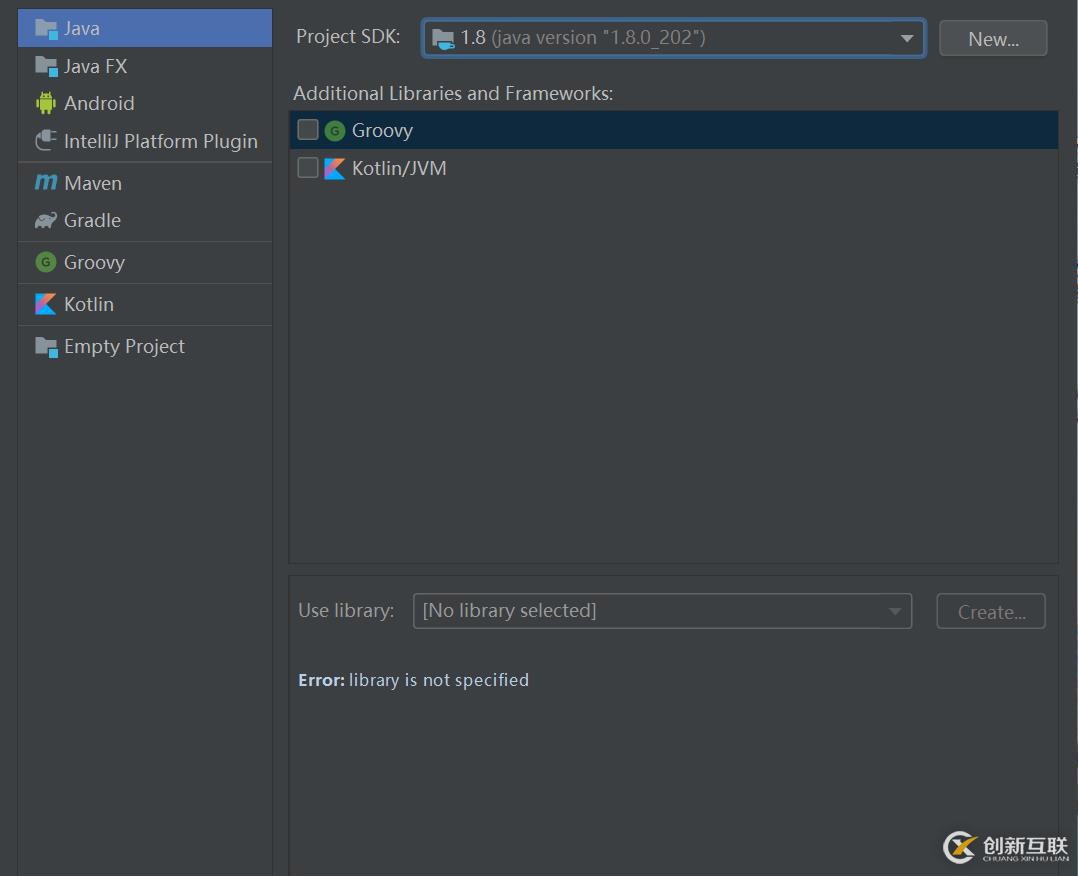Click the Gradle elephant icon
Screen dimensions: 1078x876
46,220
